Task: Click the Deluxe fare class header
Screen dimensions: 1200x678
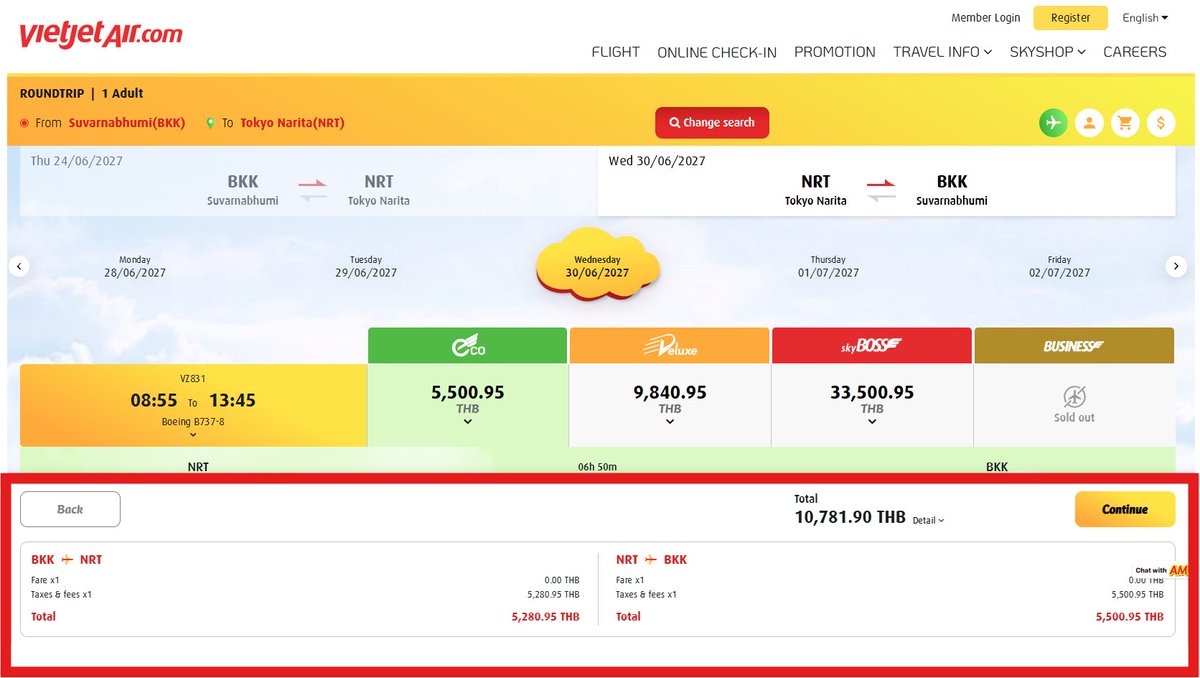Action: pos(669,345)
